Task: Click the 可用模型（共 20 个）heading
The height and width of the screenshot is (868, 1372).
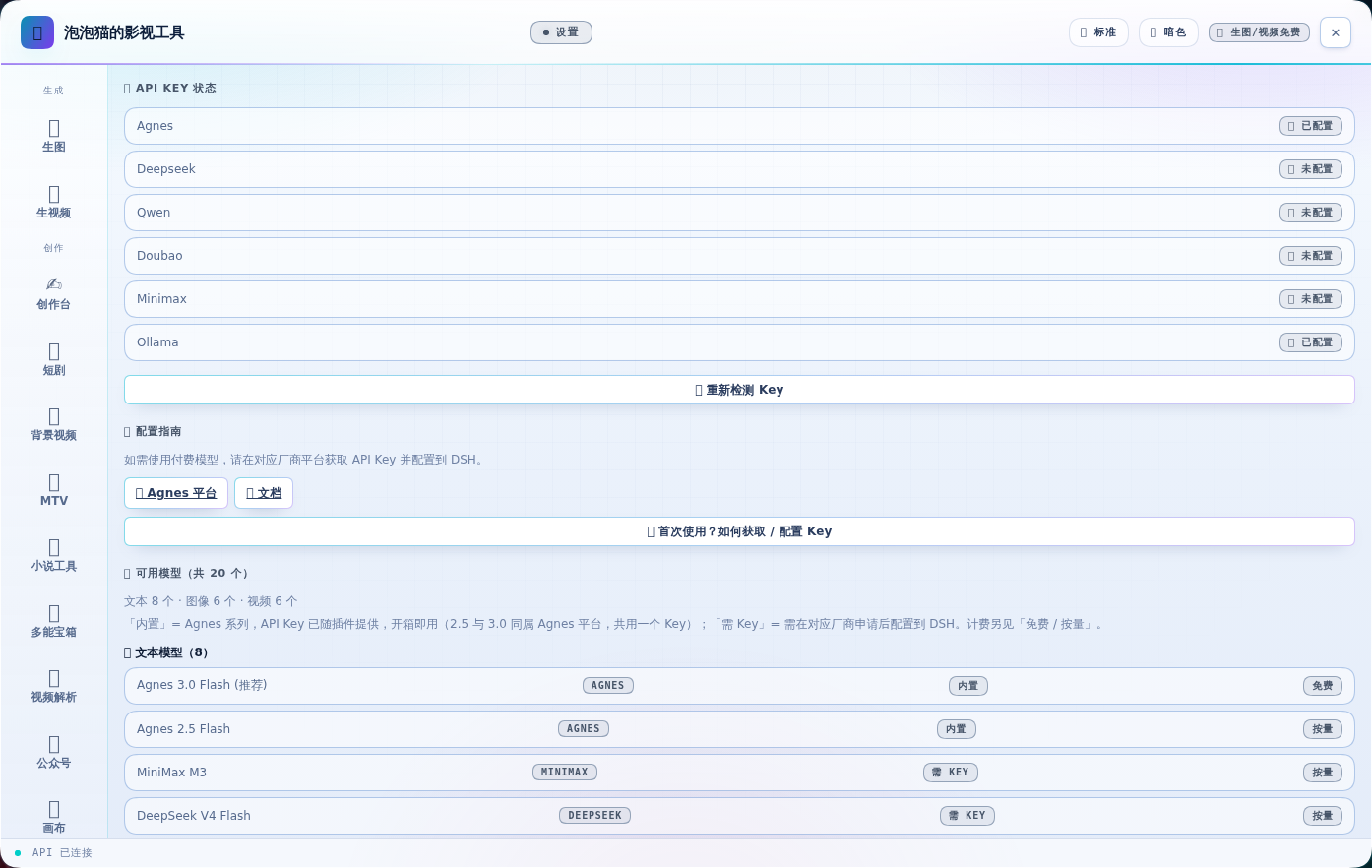Action: click(189, 573)
